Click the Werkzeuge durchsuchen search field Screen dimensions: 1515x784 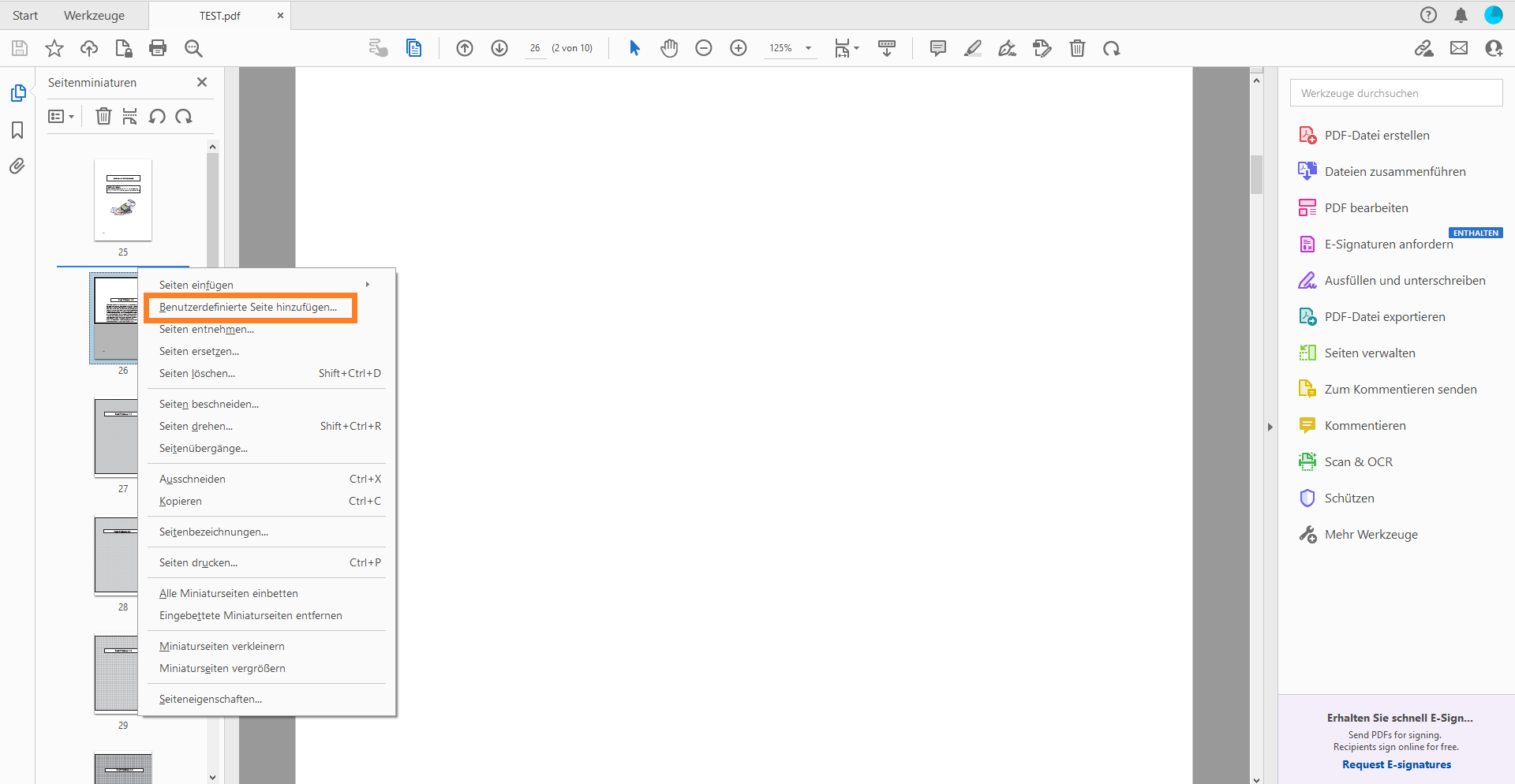click(1396, 93)
